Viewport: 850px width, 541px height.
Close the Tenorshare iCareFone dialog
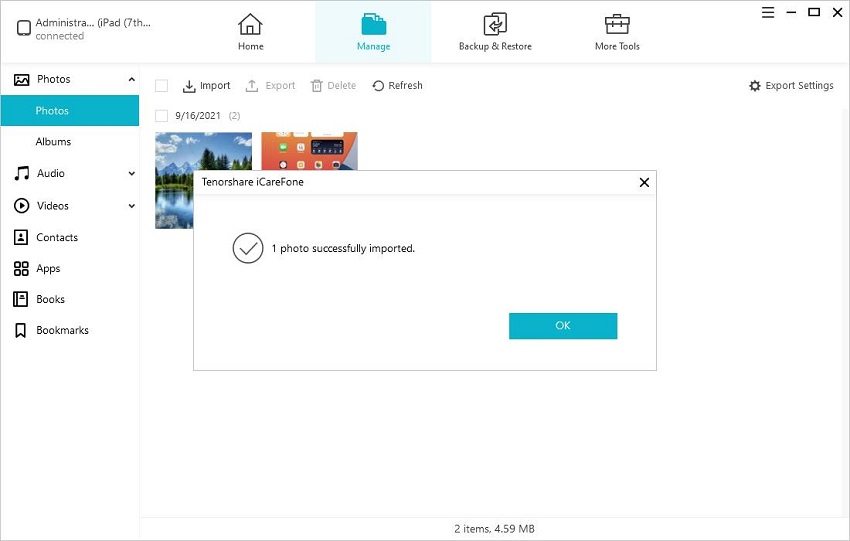(x=644, y=183)
